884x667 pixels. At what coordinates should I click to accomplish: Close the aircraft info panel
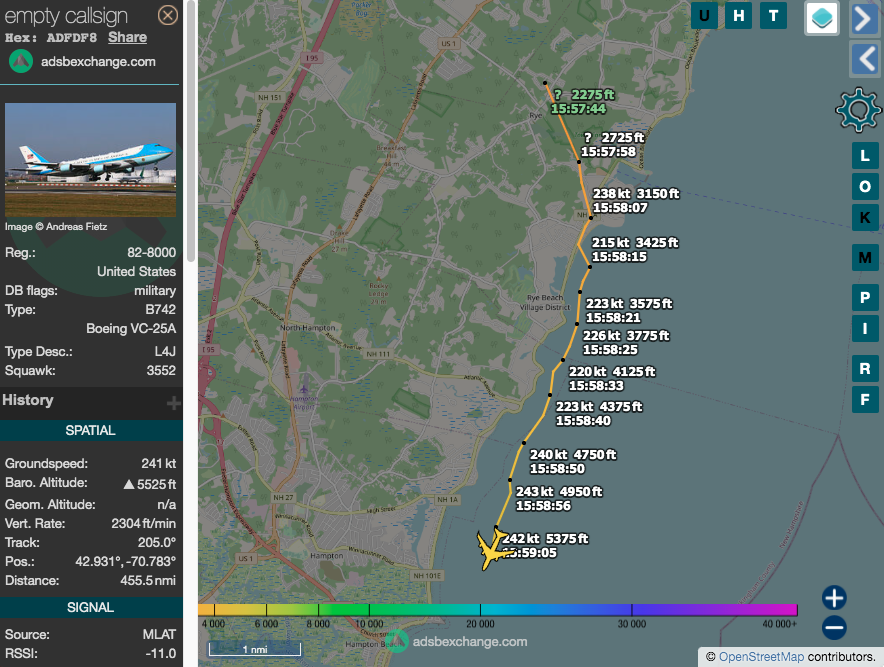point(168,15)
